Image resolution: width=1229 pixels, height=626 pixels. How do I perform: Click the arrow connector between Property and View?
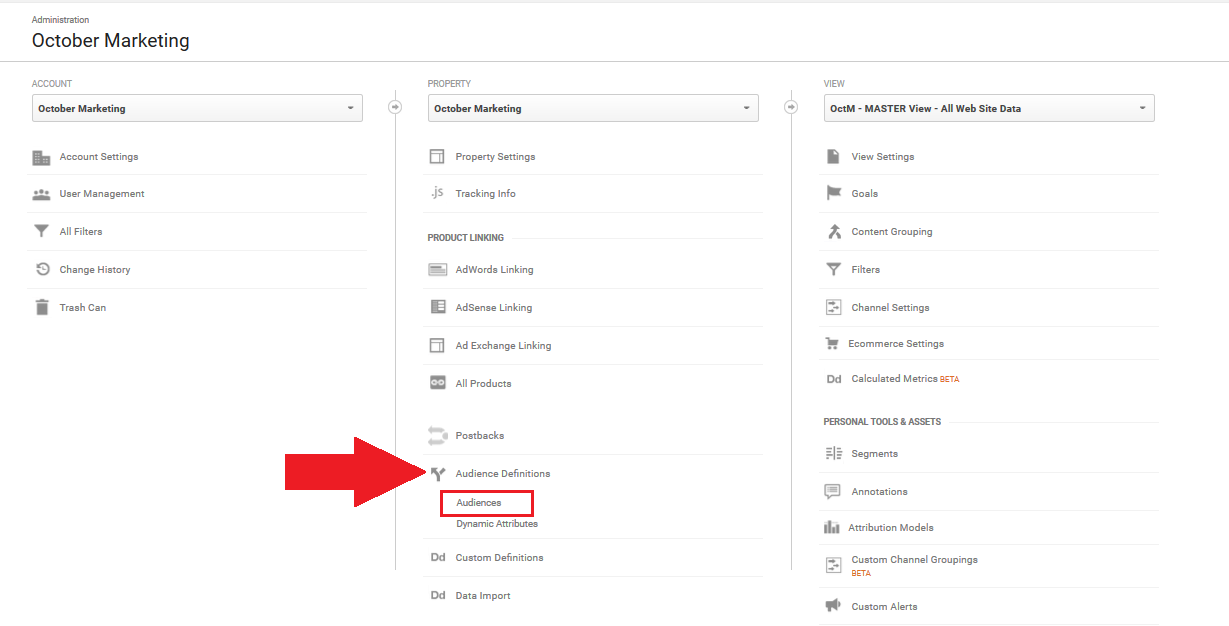pos(791,107)
